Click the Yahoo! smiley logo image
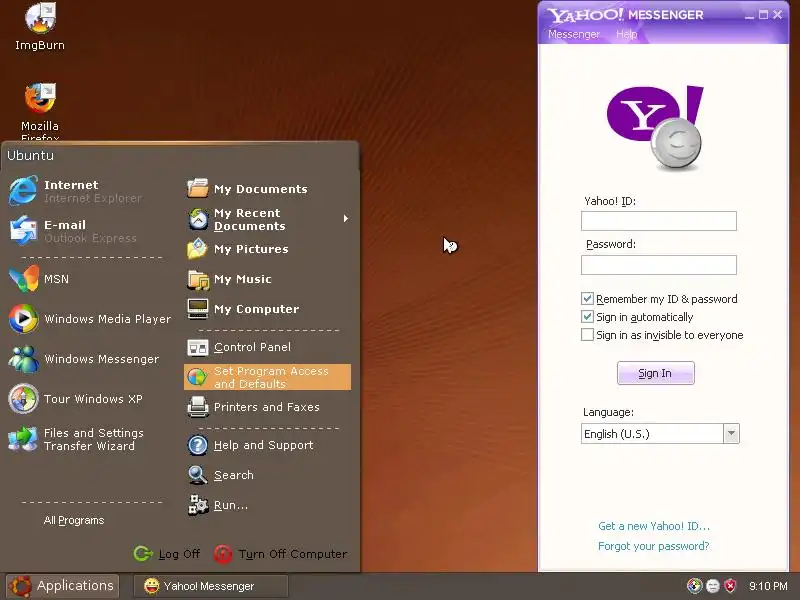Viewport: 800px width, 600px height. pyautogui.click(x=655, y=128)
